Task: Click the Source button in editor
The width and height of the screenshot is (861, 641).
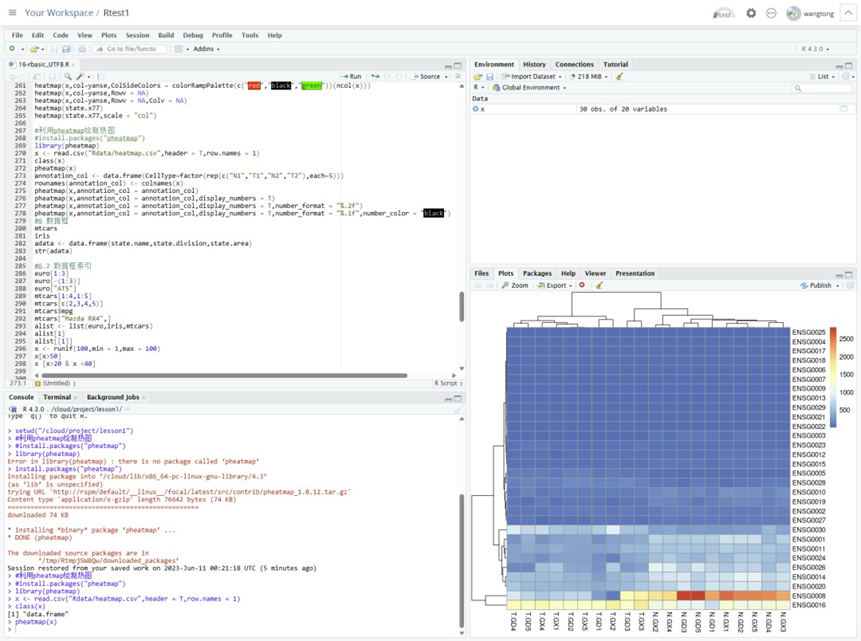Action: pyautogui.click(x=426, y=77)
